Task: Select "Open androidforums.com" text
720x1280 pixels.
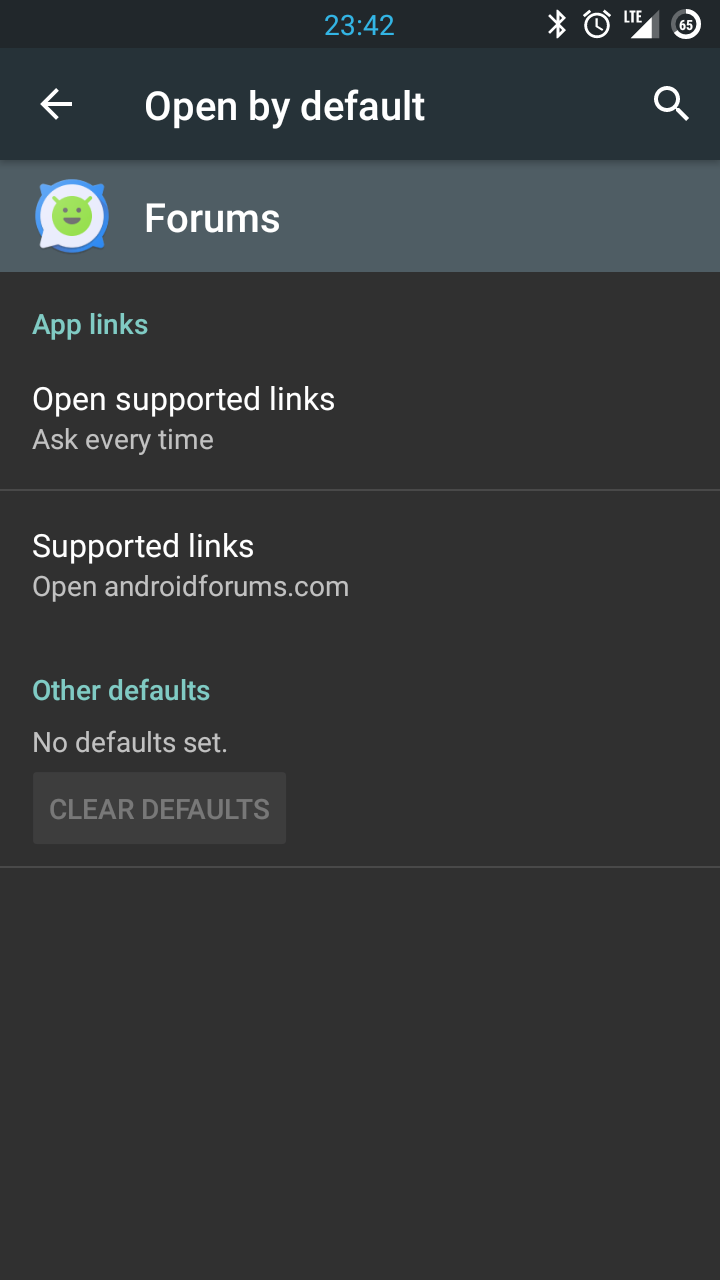Action: [191, 586]
